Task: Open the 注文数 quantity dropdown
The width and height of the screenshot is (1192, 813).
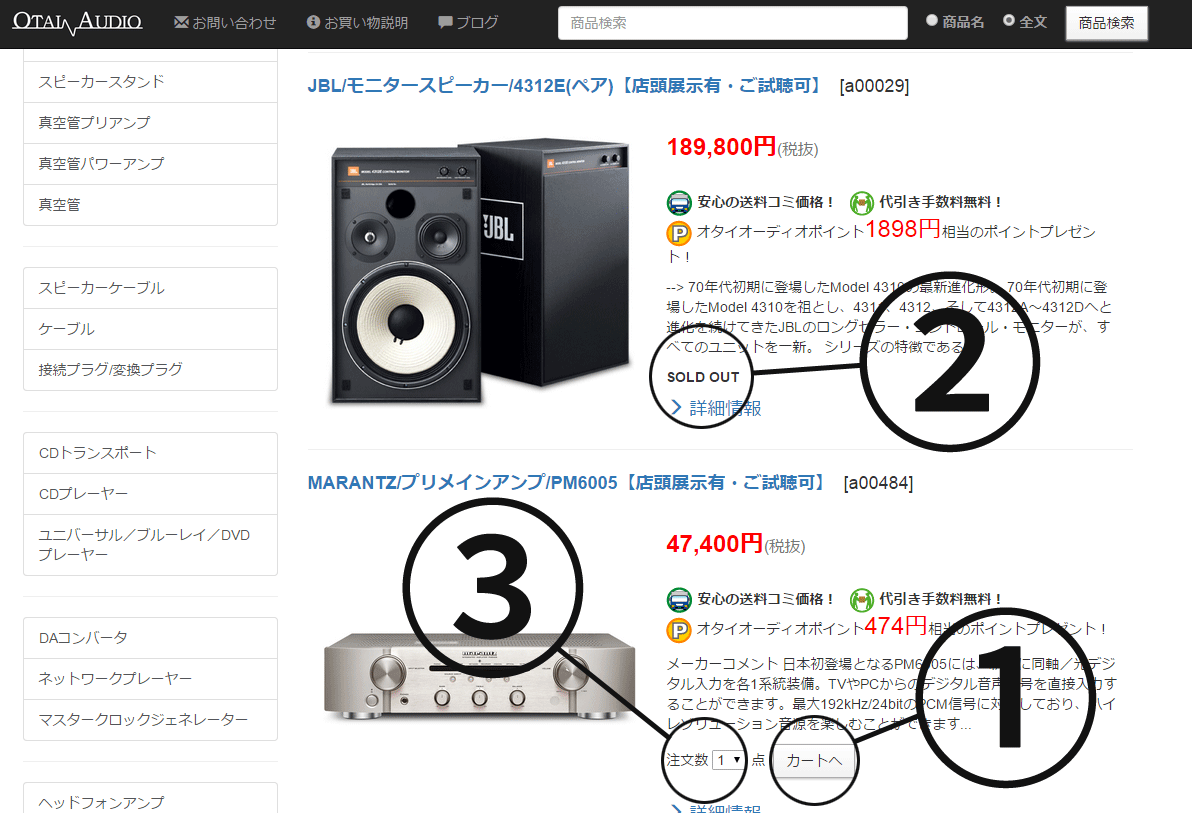Action: point(729,760)
